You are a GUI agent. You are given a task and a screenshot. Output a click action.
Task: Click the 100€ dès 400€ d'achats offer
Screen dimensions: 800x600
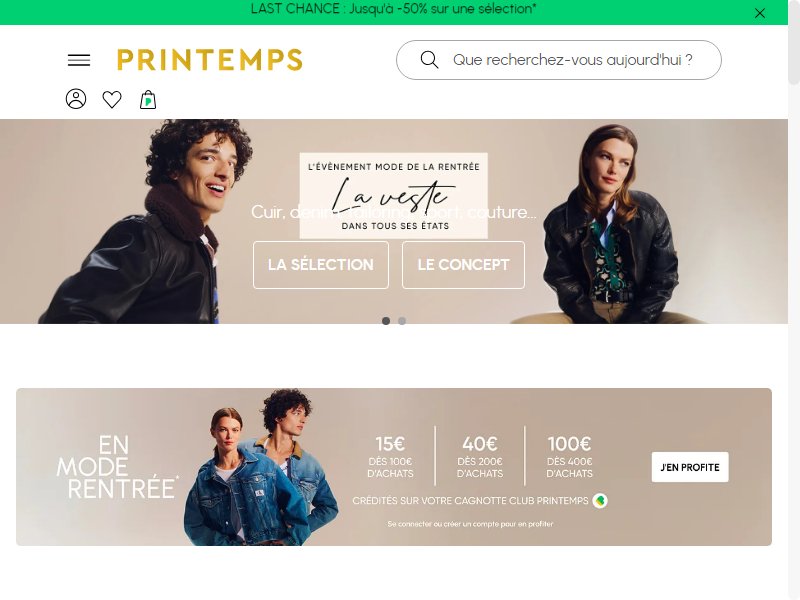(x=569, y=456)
